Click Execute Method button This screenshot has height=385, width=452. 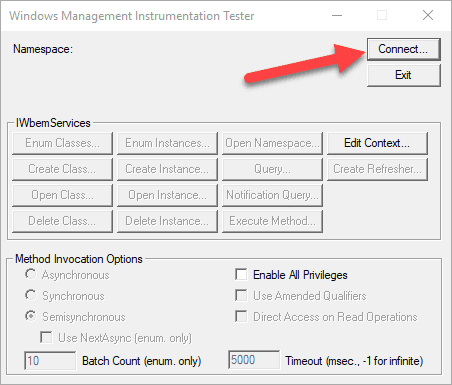tap(272, 221)
